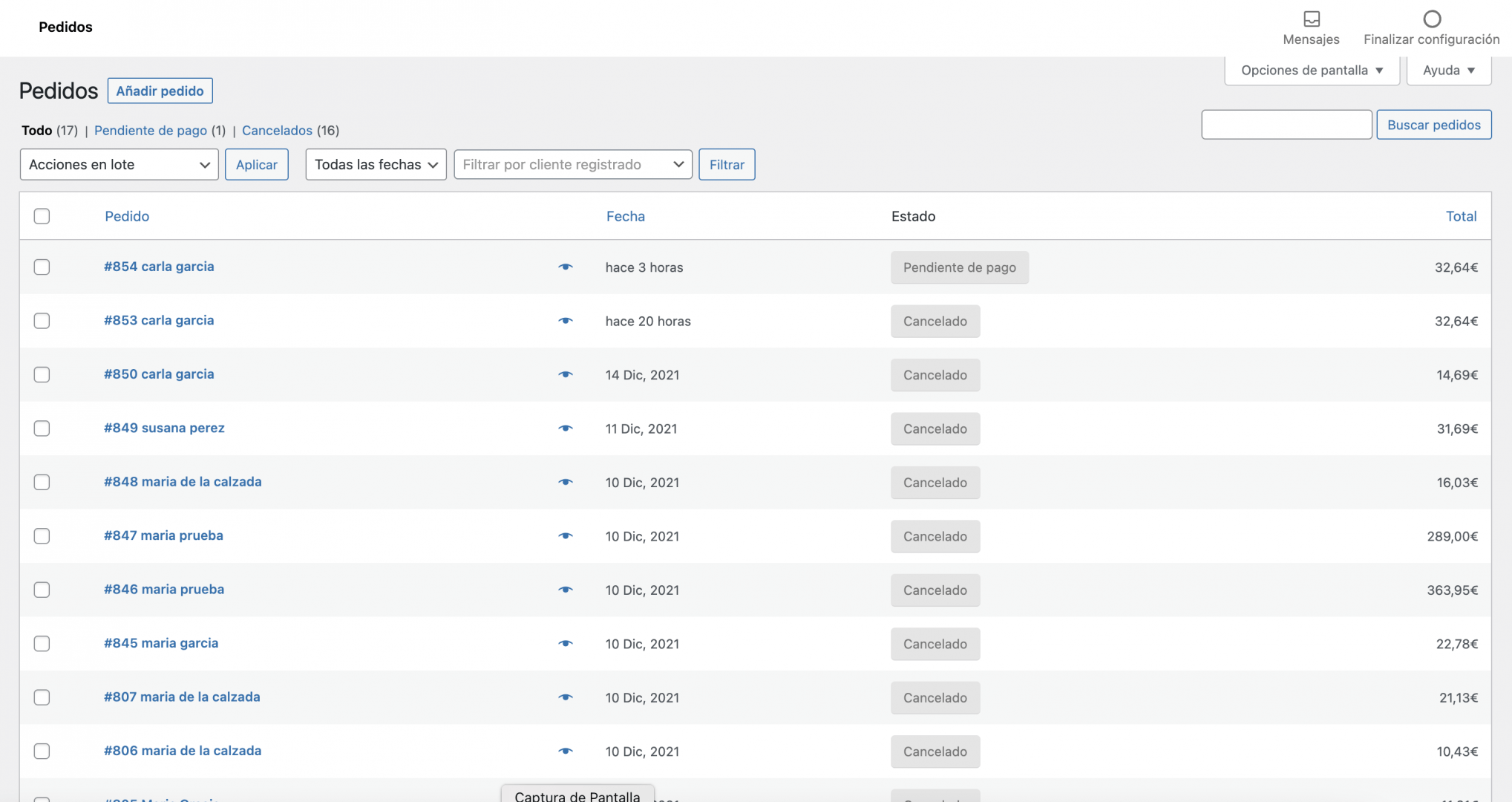
Task: Tick the select-all orders checkbox in header
Action: click(x=42, y=216)
